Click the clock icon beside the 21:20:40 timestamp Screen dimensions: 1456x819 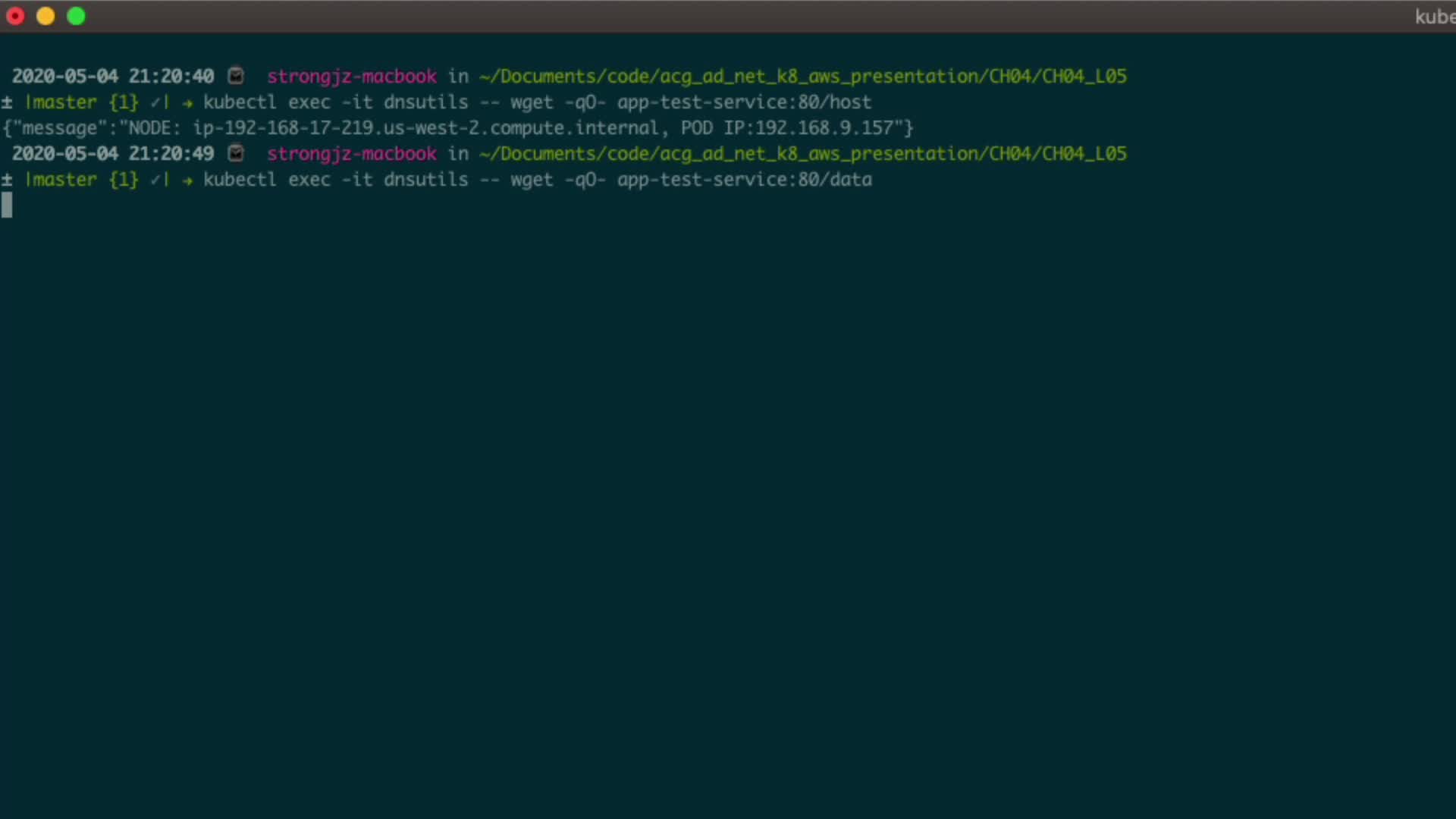236,76
